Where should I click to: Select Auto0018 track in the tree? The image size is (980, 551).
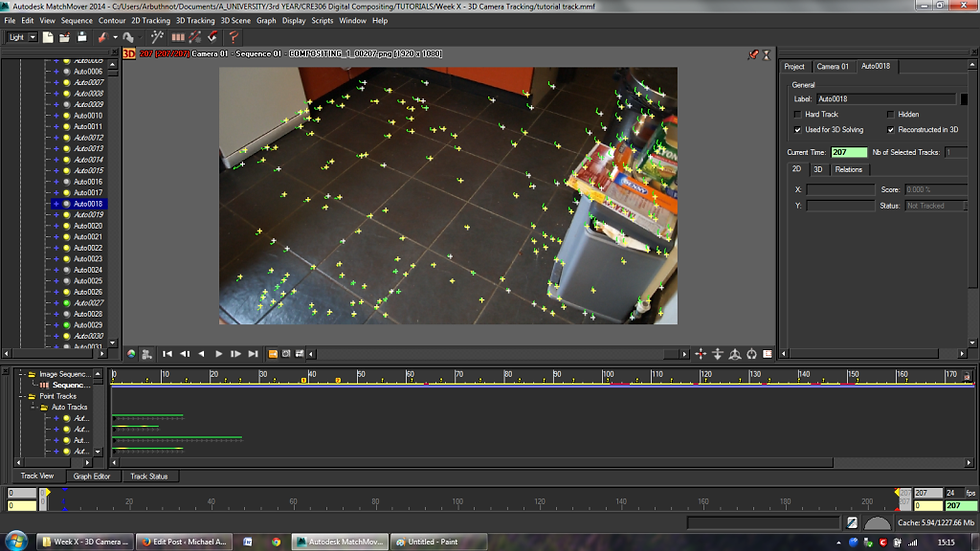tap(88, 204)
